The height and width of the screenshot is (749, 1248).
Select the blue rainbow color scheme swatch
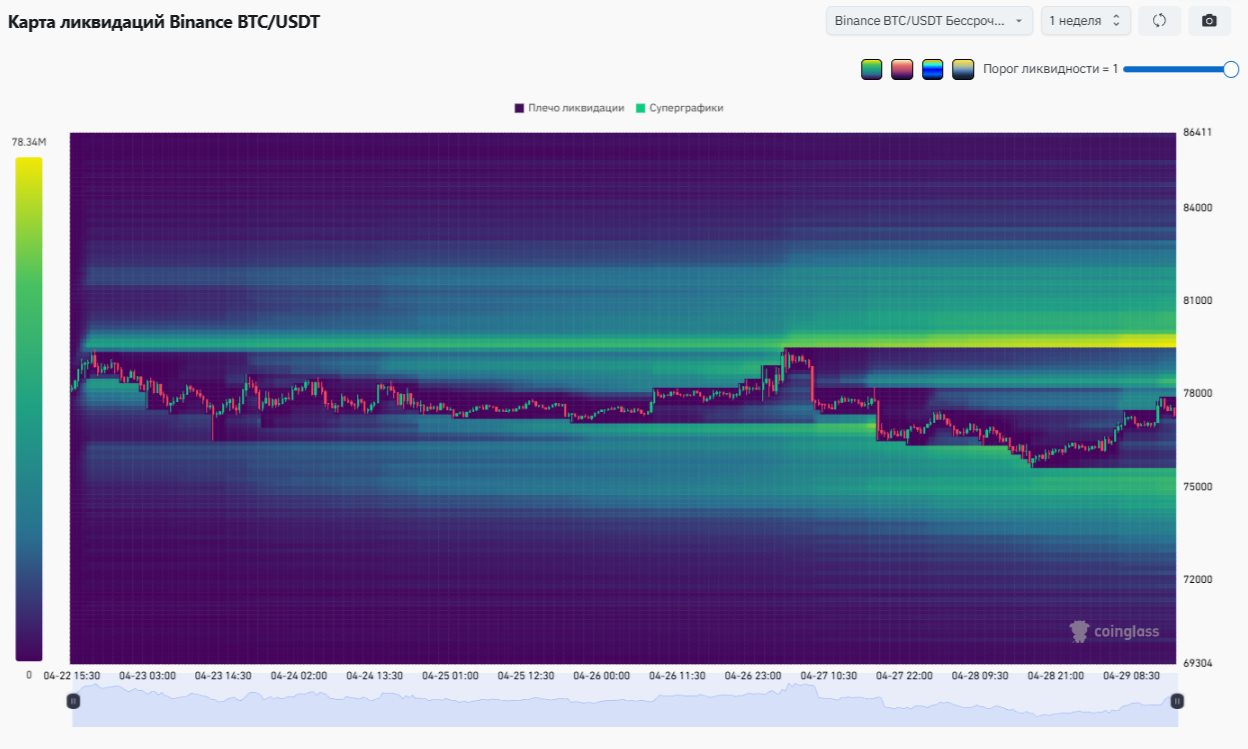933,69
